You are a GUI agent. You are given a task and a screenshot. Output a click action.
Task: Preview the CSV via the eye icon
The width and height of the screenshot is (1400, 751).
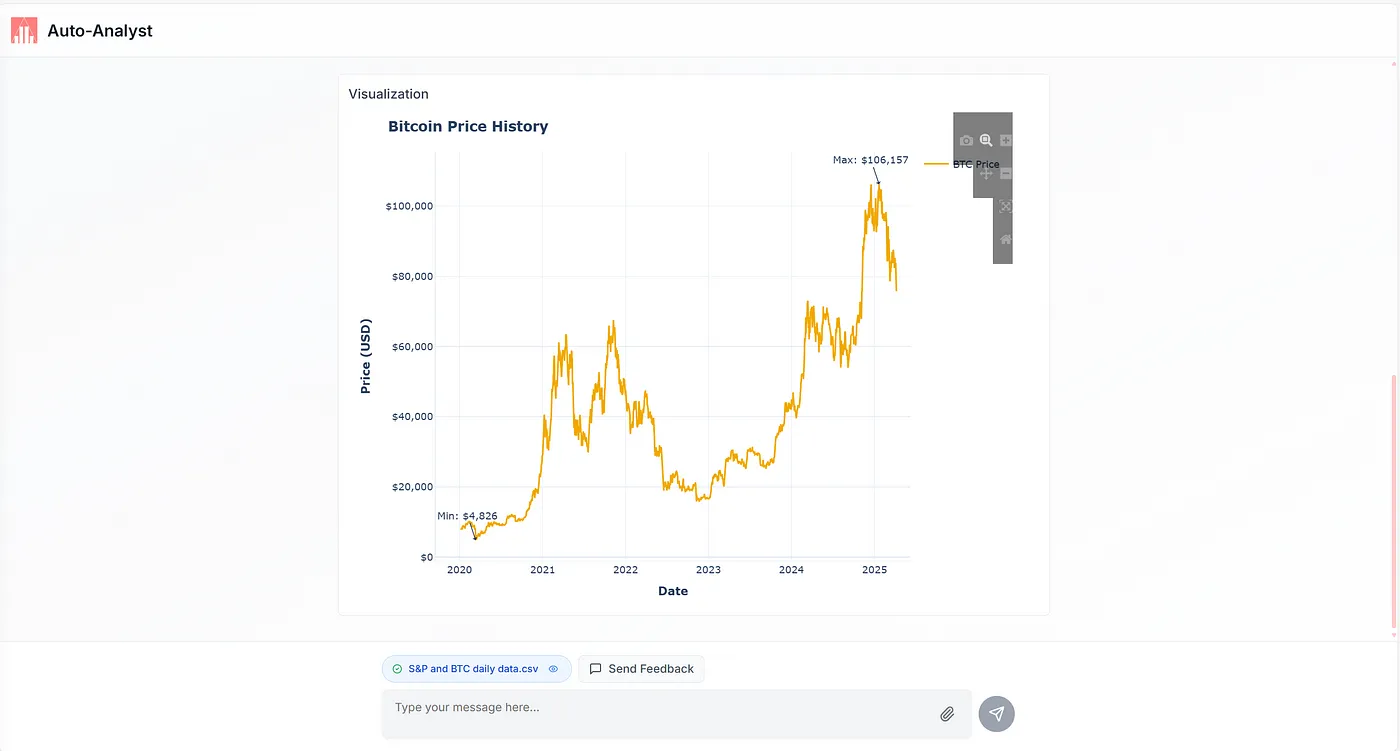pyautogui.click(x=553, y=669)
